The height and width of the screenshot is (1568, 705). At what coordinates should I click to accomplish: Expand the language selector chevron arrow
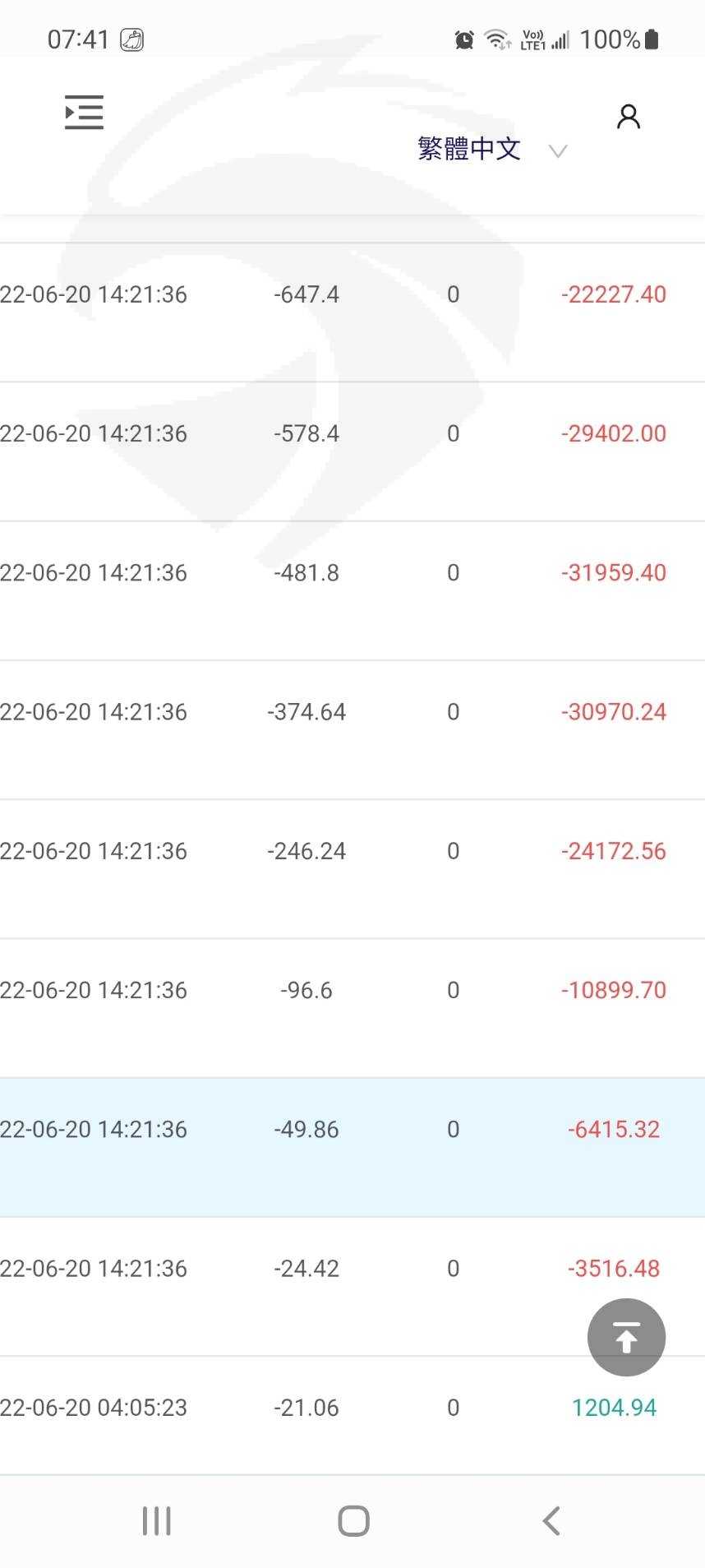pyautogui.click(x=558, y=151)
